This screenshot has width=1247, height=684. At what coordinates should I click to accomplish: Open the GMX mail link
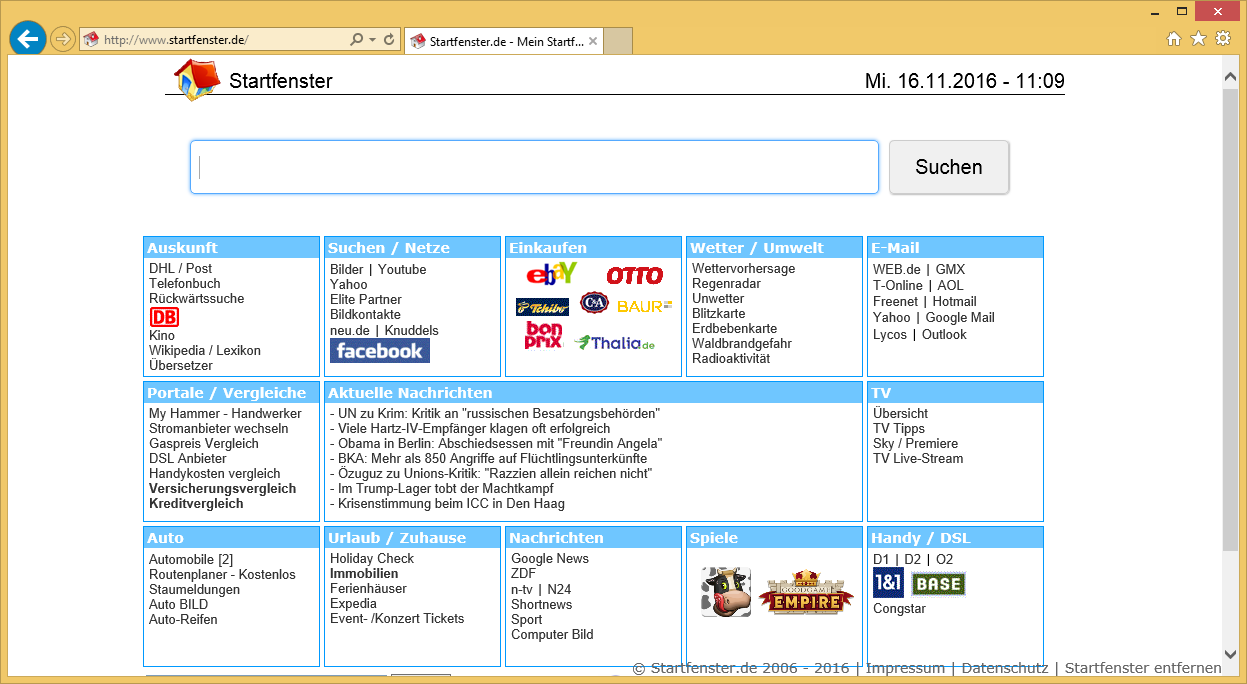950,269
